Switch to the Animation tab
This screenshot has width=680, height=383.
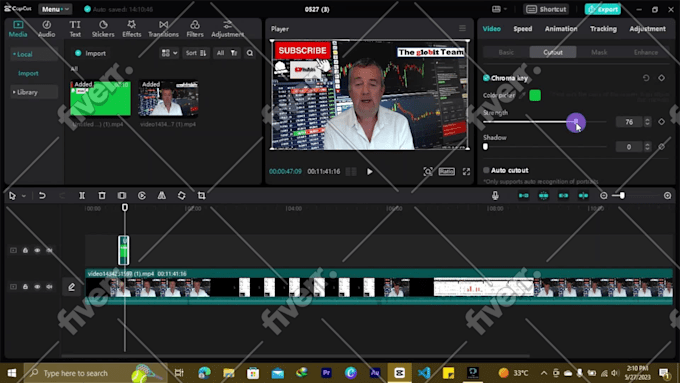tap(561, 29)
